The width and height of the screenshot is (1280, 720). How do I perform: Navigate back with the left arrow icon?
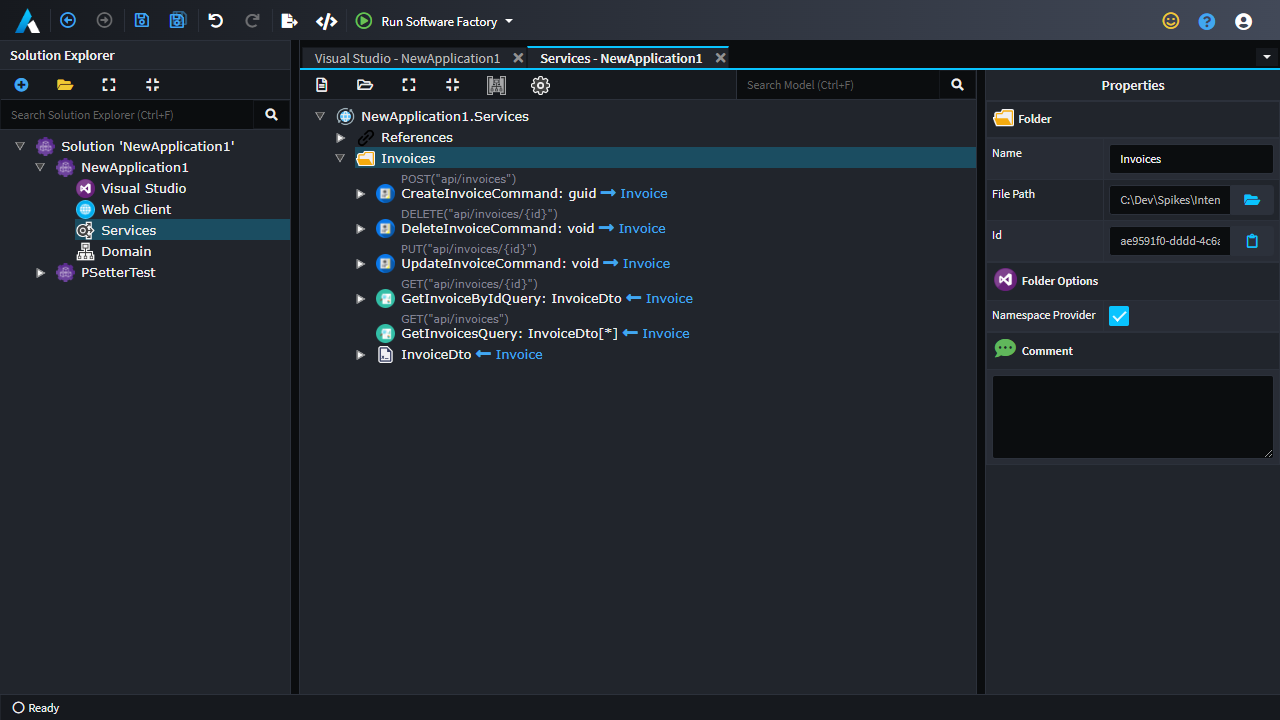[x=68, y=20]
